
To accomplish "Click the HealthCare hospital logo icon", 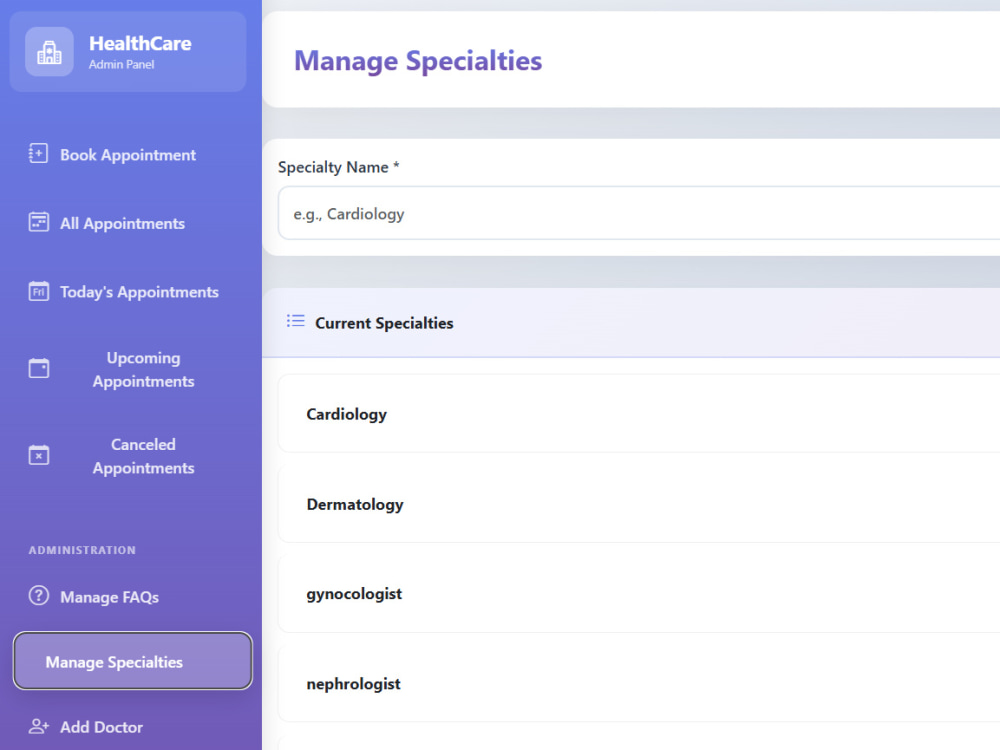I will [49, 52].
